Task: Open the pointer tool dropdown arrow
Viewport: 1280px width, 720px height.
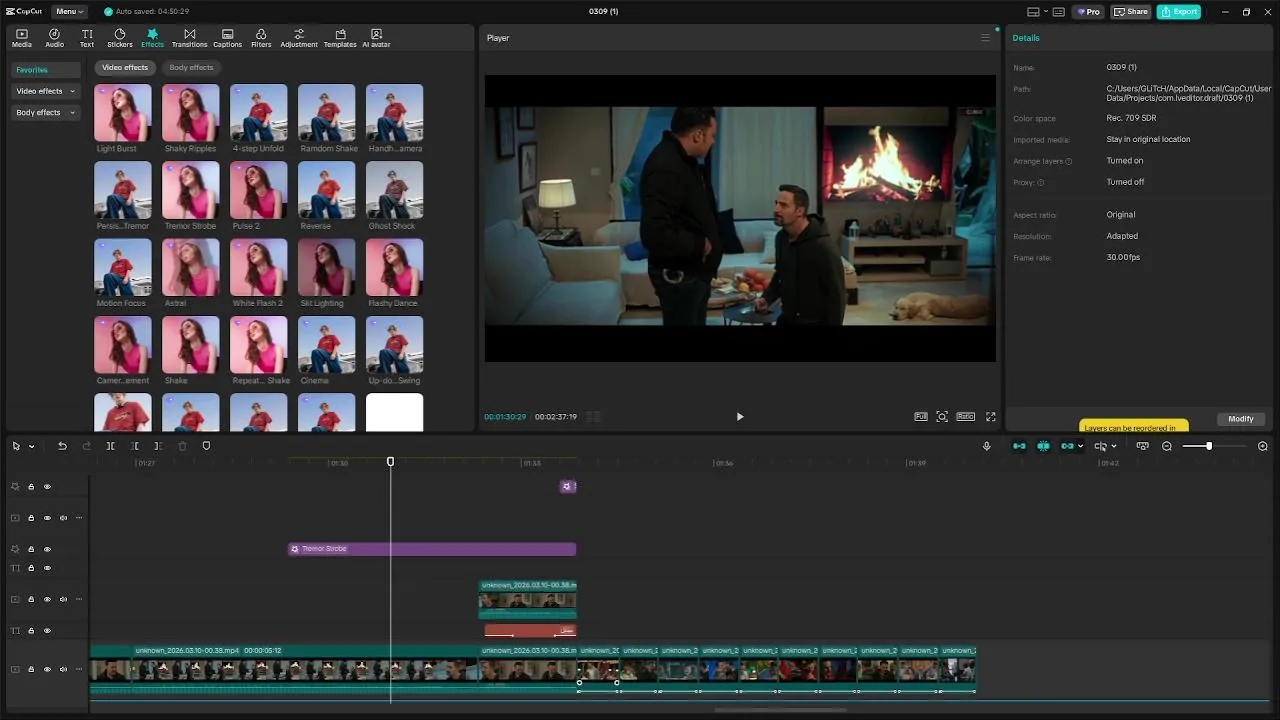Action: point(31,446)
